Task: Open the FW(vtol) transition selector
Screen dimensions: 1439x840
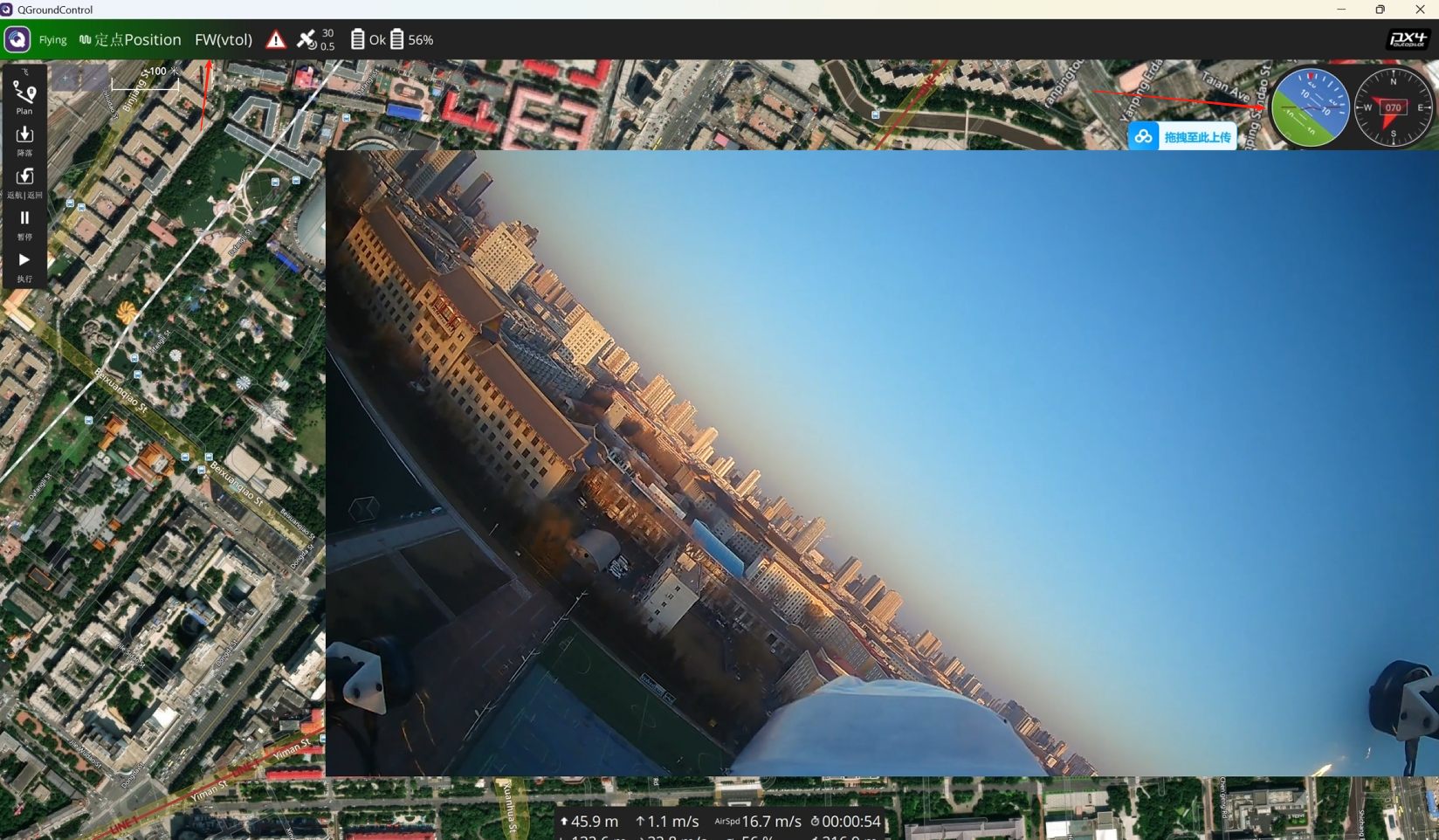Action: (224, 40)
